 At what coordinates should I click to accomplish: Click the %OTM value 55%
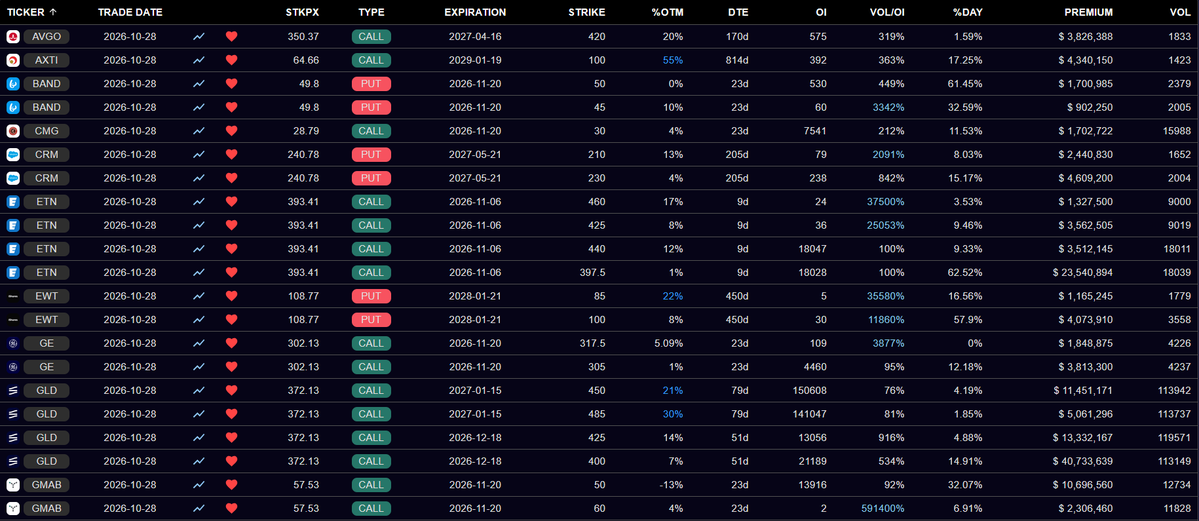(x=673, y=60)
